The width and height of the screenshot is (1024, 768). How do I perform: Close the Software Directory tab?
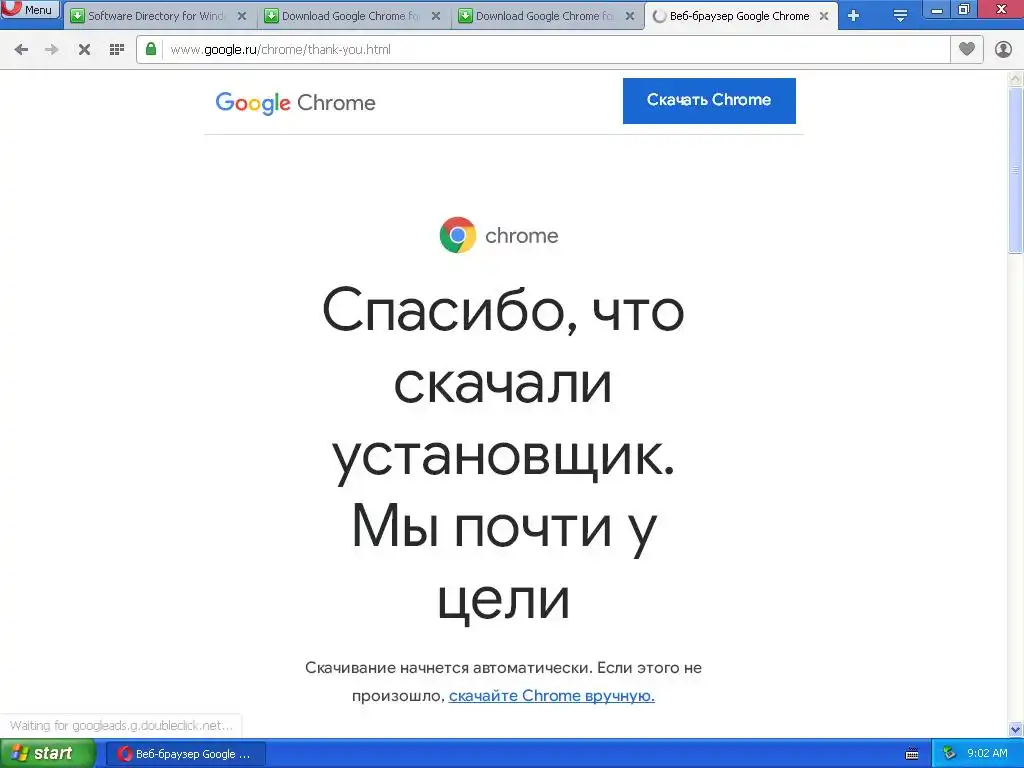tap(242, 16)
